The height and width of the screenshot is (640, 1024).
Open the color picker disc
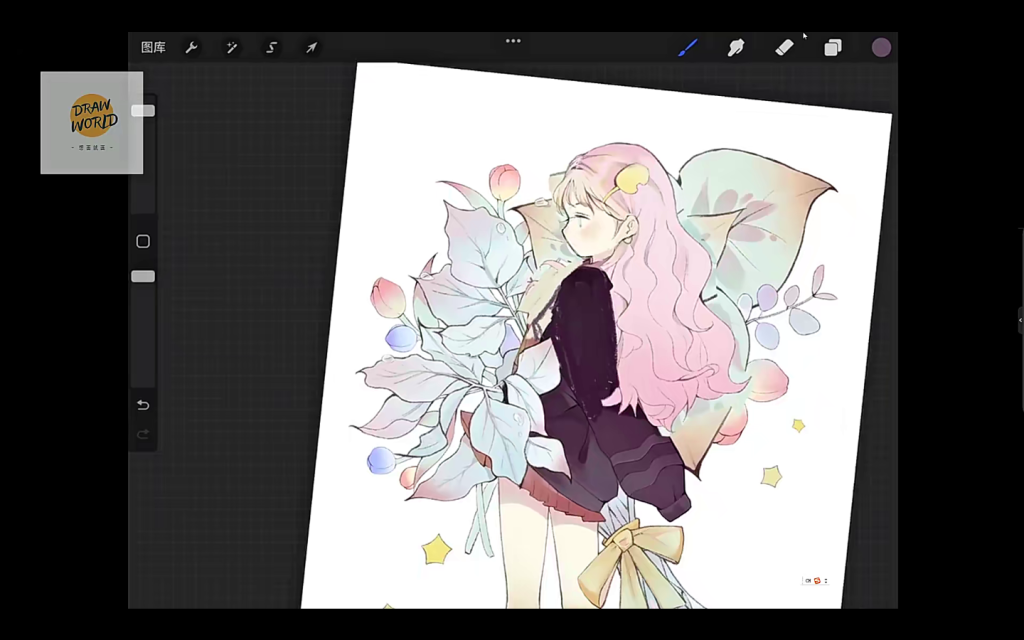pos(881,47)
